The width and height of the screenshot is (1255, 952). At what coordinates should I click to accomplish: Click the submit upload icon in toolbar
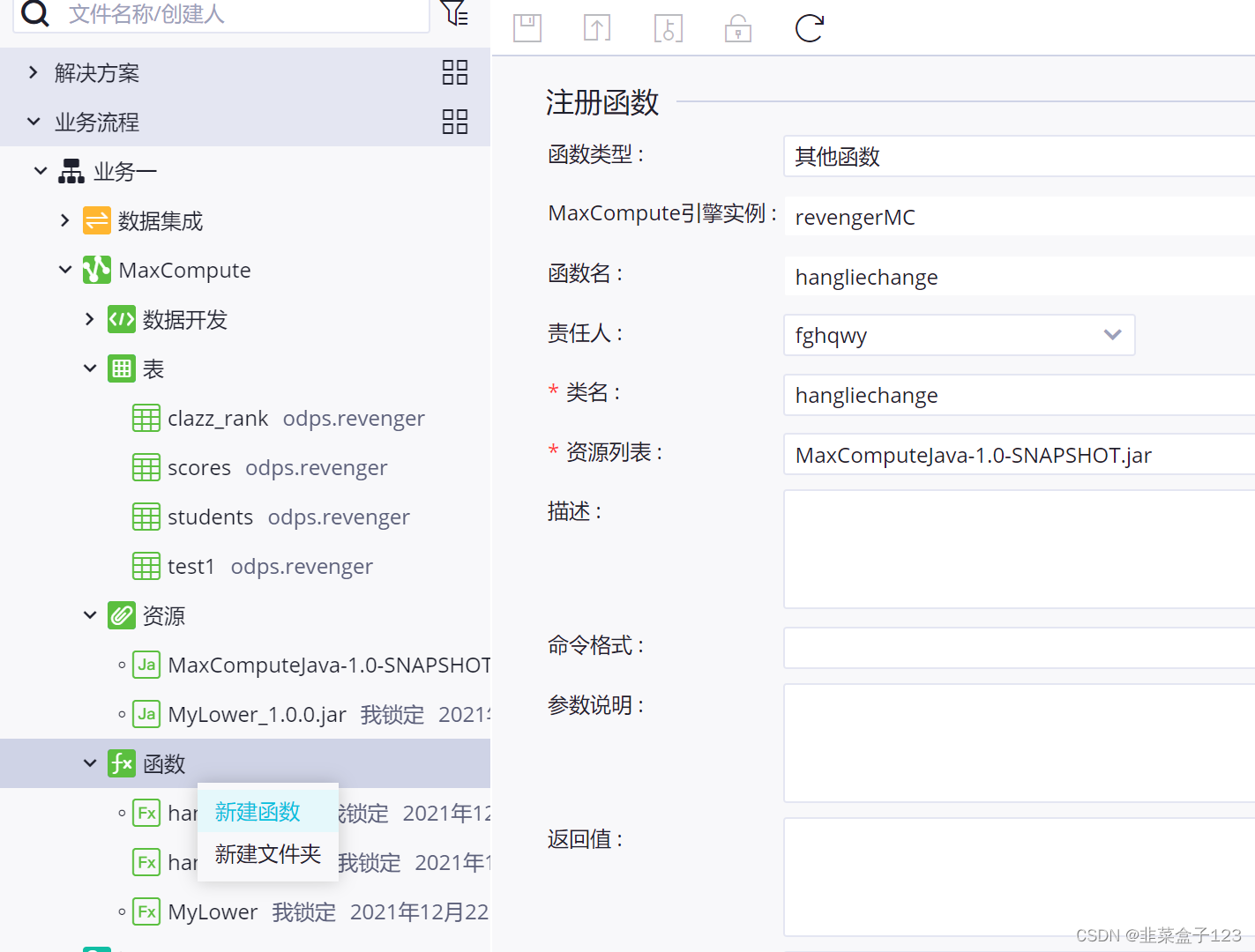tap(597, 28)
